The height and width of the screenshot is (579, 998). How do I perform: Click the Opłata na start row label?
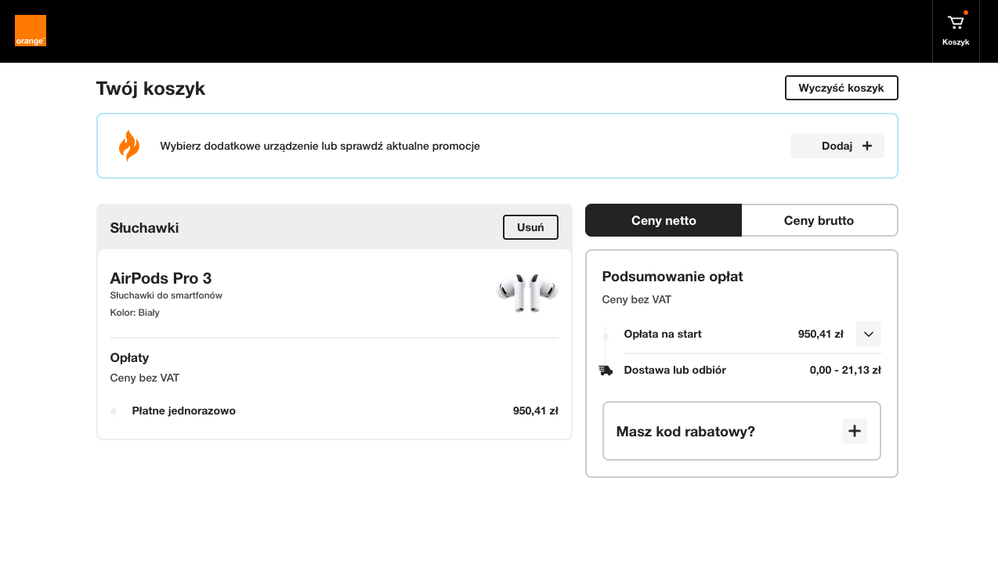coord(663,334)
